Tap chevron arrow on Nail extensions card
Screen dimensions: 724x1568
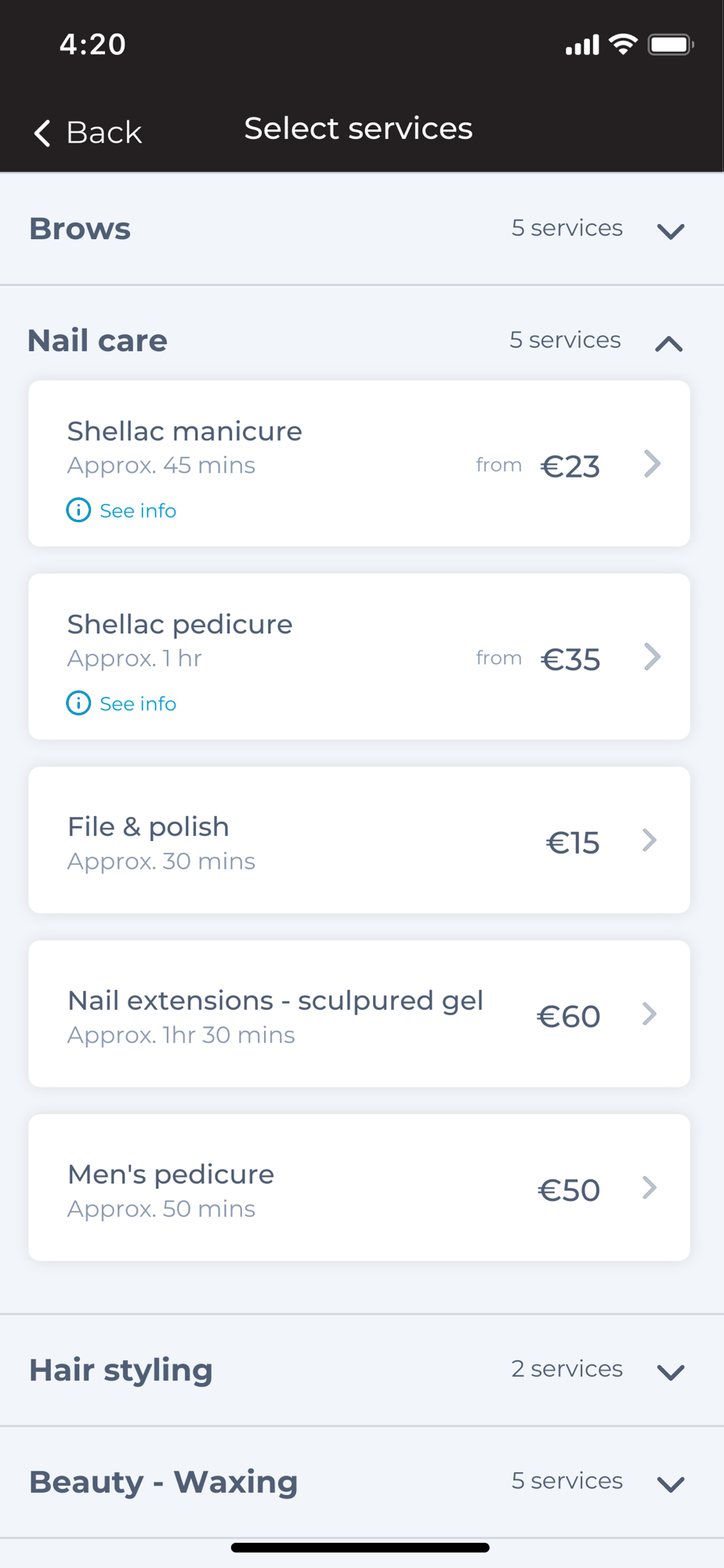pos(650,1014)
